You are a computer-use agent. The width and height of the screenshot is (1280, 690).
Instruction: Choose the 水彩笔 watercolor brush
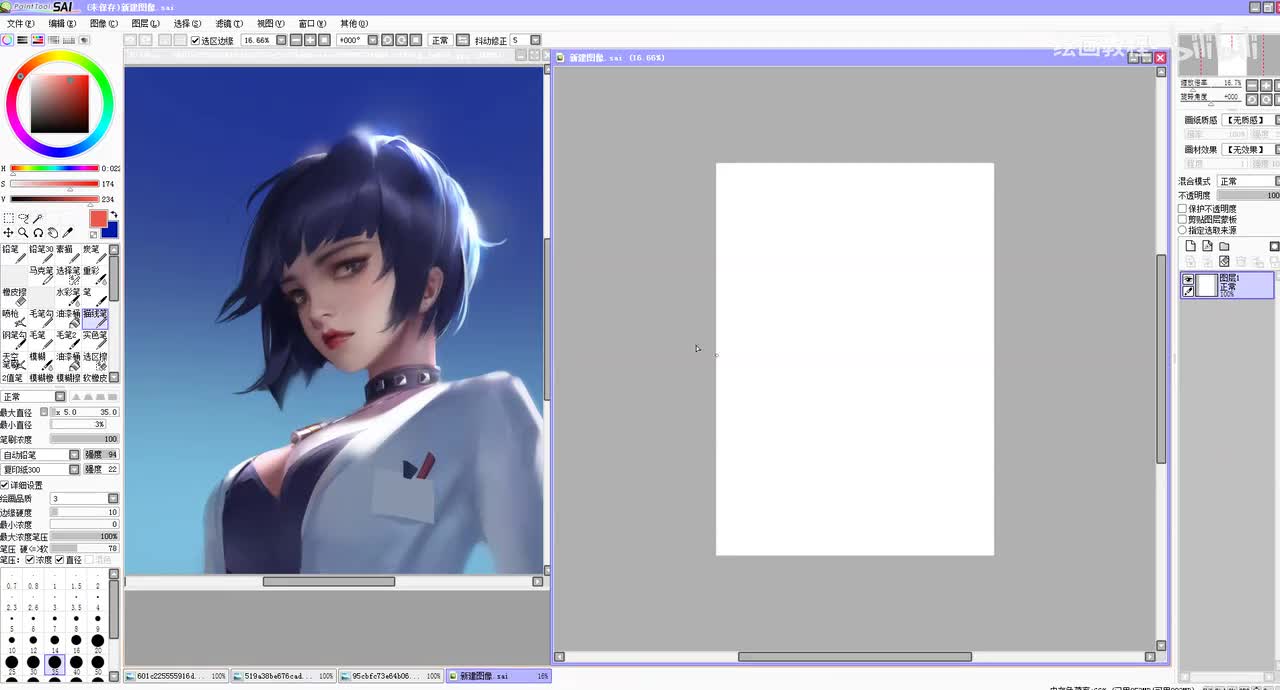click(68, 297)
